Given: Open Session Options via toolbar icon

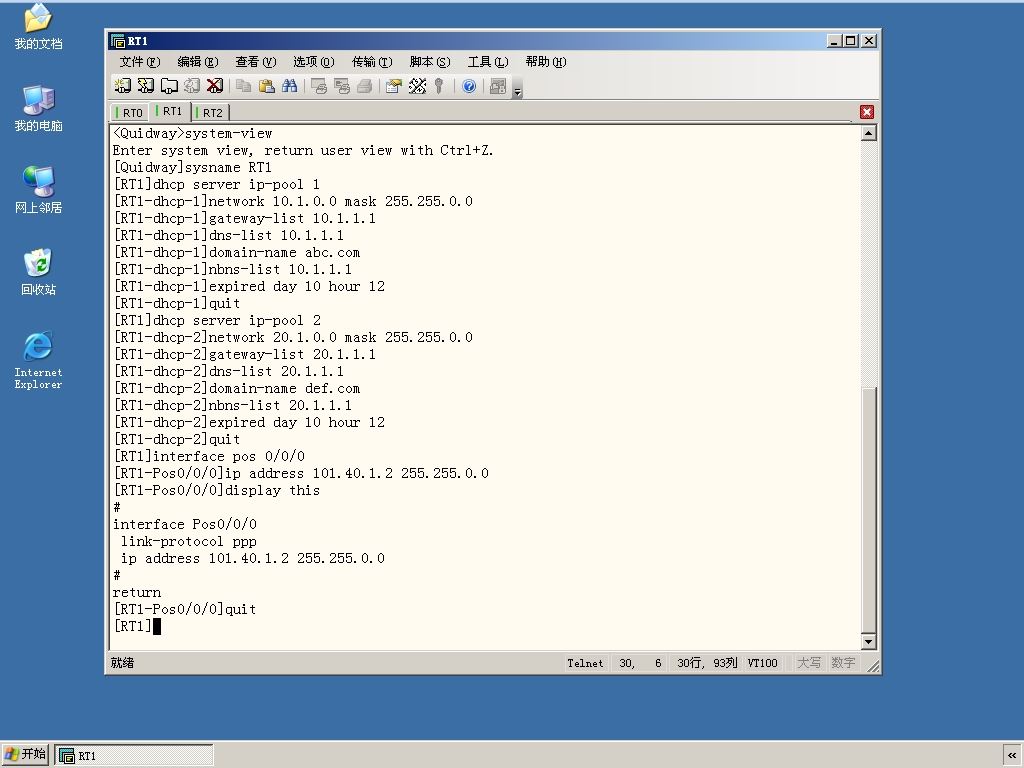Looking at the screenshot, I should coord(394,86).
